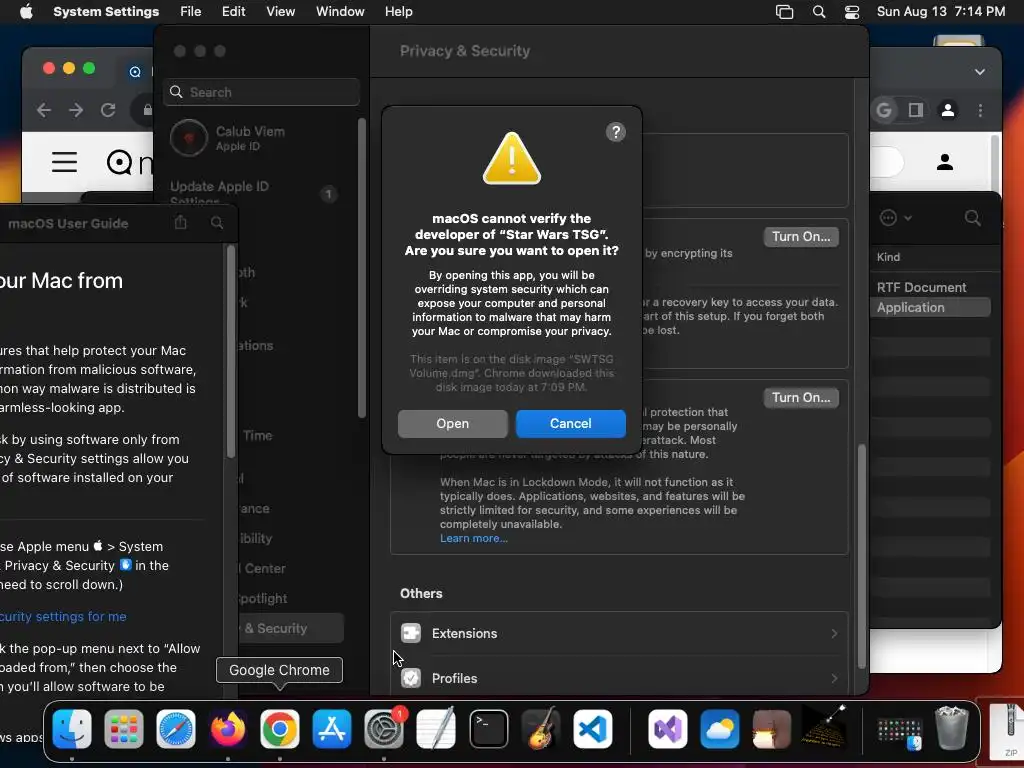This screenshot has height=768, width=1024.
Task: Follow the Learn more link about Lockdown Mode
Action: pyautogui.click(x=473, y=538)
